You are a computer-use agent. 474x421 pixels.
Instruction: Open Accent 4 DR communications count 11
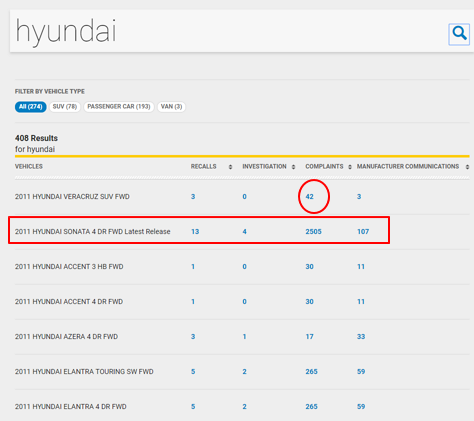pyautogui.click(x=361, y=302)
